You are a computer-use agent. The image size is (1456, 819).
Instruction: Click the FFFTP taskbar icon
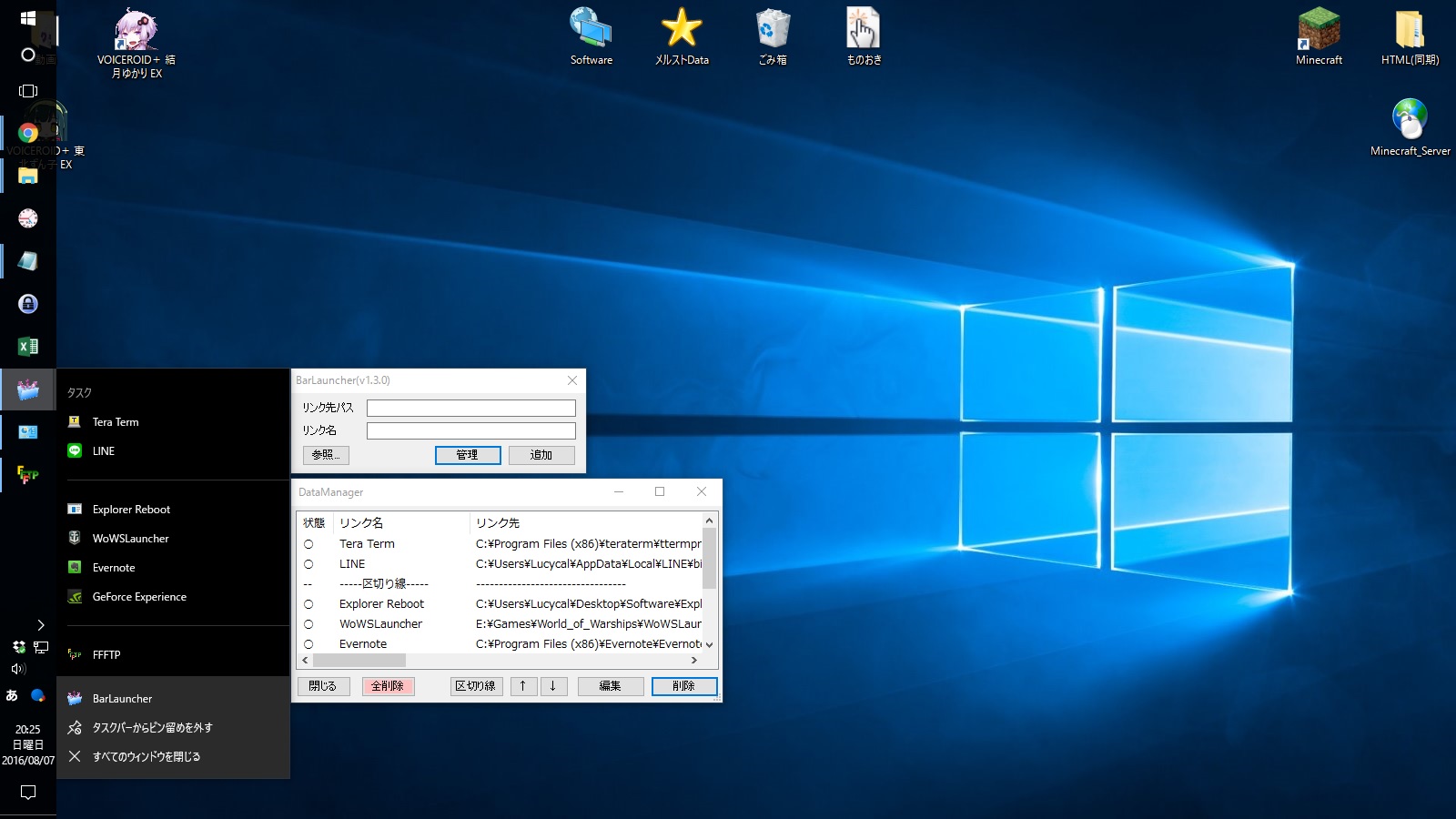coord(28,474)
